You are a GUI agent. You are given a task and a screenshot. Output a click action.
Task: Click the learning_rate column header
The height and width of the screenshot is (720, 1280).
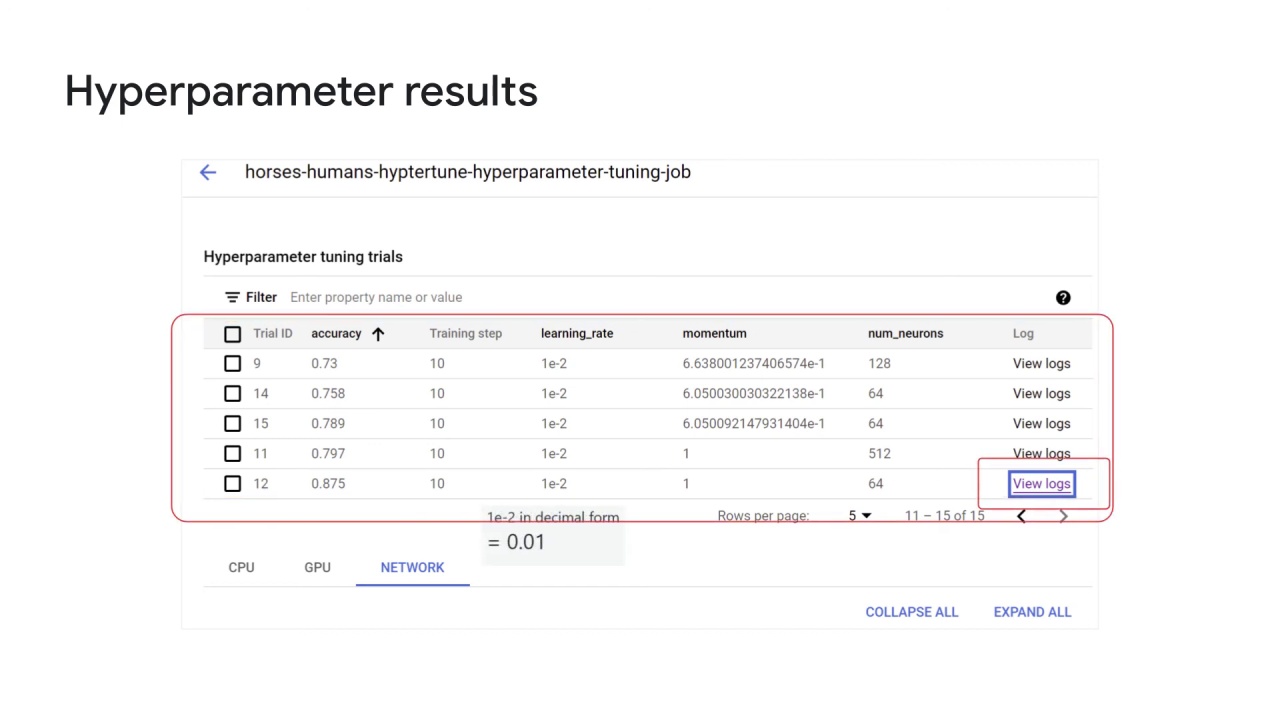pyautogui.click(x=577, y=334)
